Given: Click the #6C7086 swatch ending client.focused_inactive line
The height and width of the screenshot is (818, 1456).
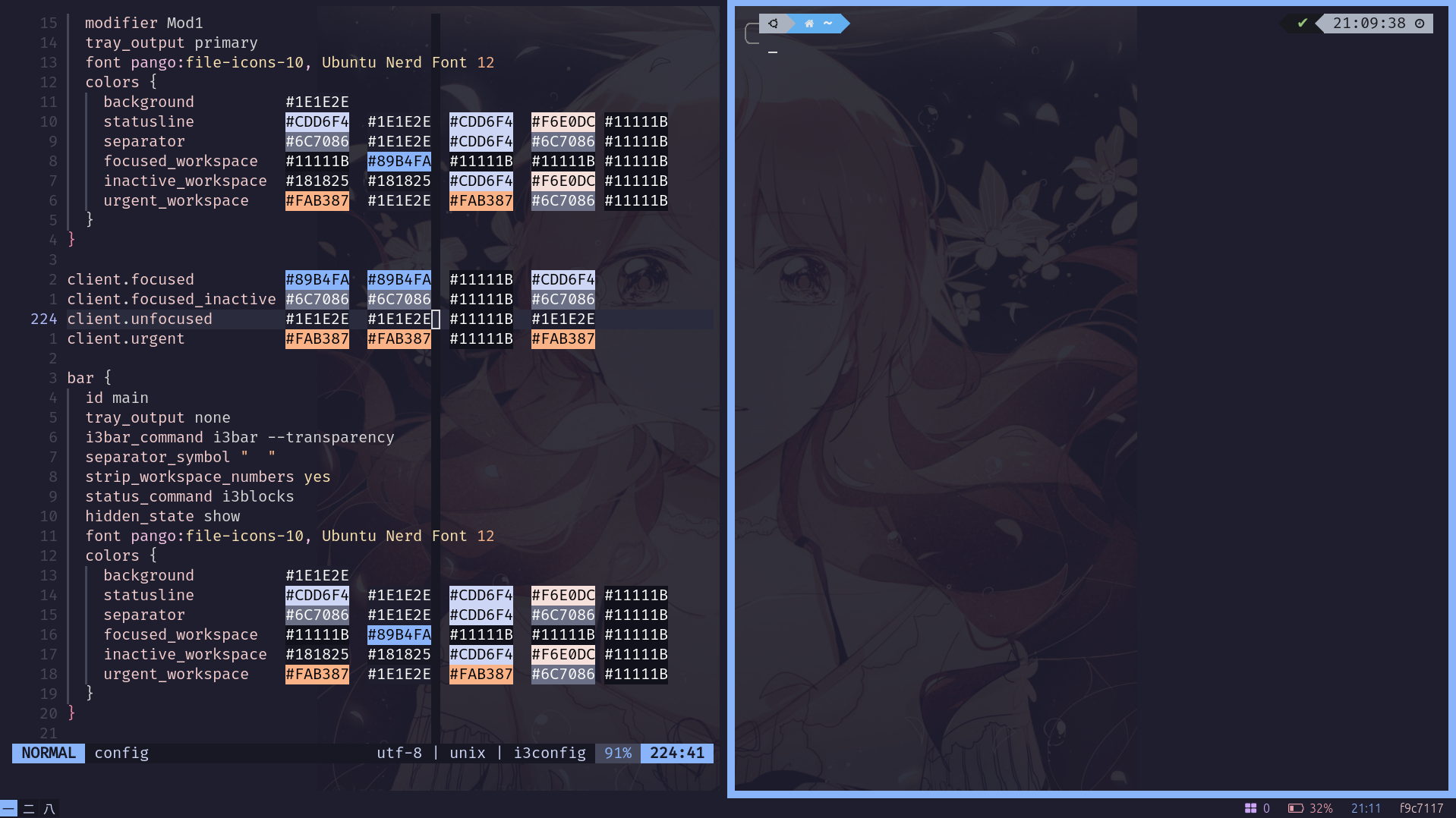Looking at the screenshot, I should (x=563, y=299).
